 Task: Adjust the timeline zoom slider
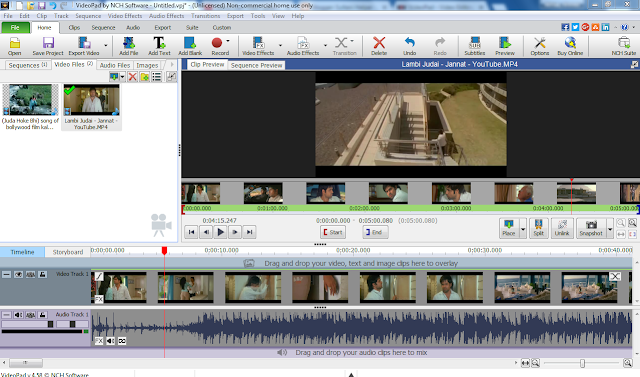pos(582,363)
